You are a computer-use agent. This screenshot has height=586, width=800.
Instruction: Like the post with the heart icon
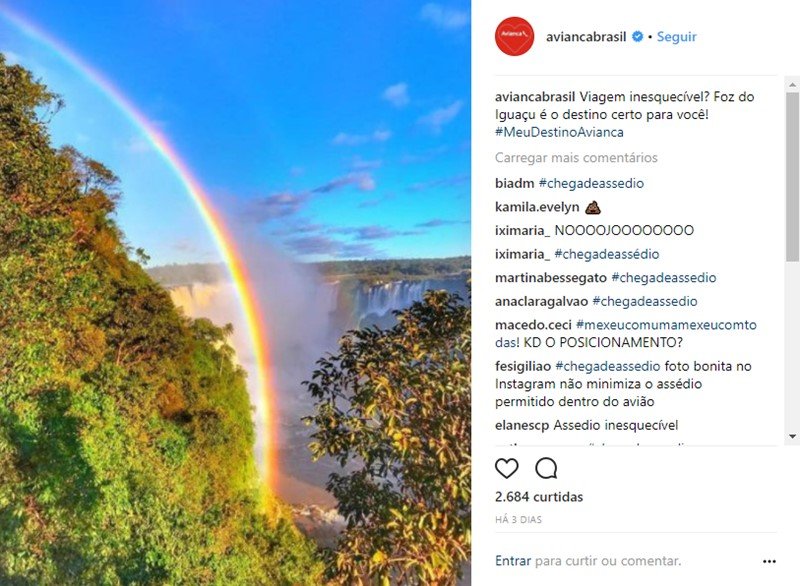click(507, 468)
